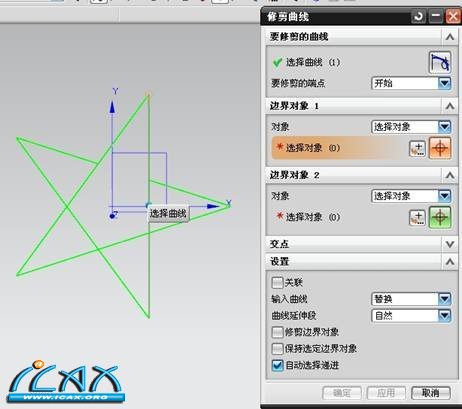The width and height of the screenshot is (462, 409).
Task: Close the 修剪曲线 dialog with the red X
Action: tap(453, 16)
